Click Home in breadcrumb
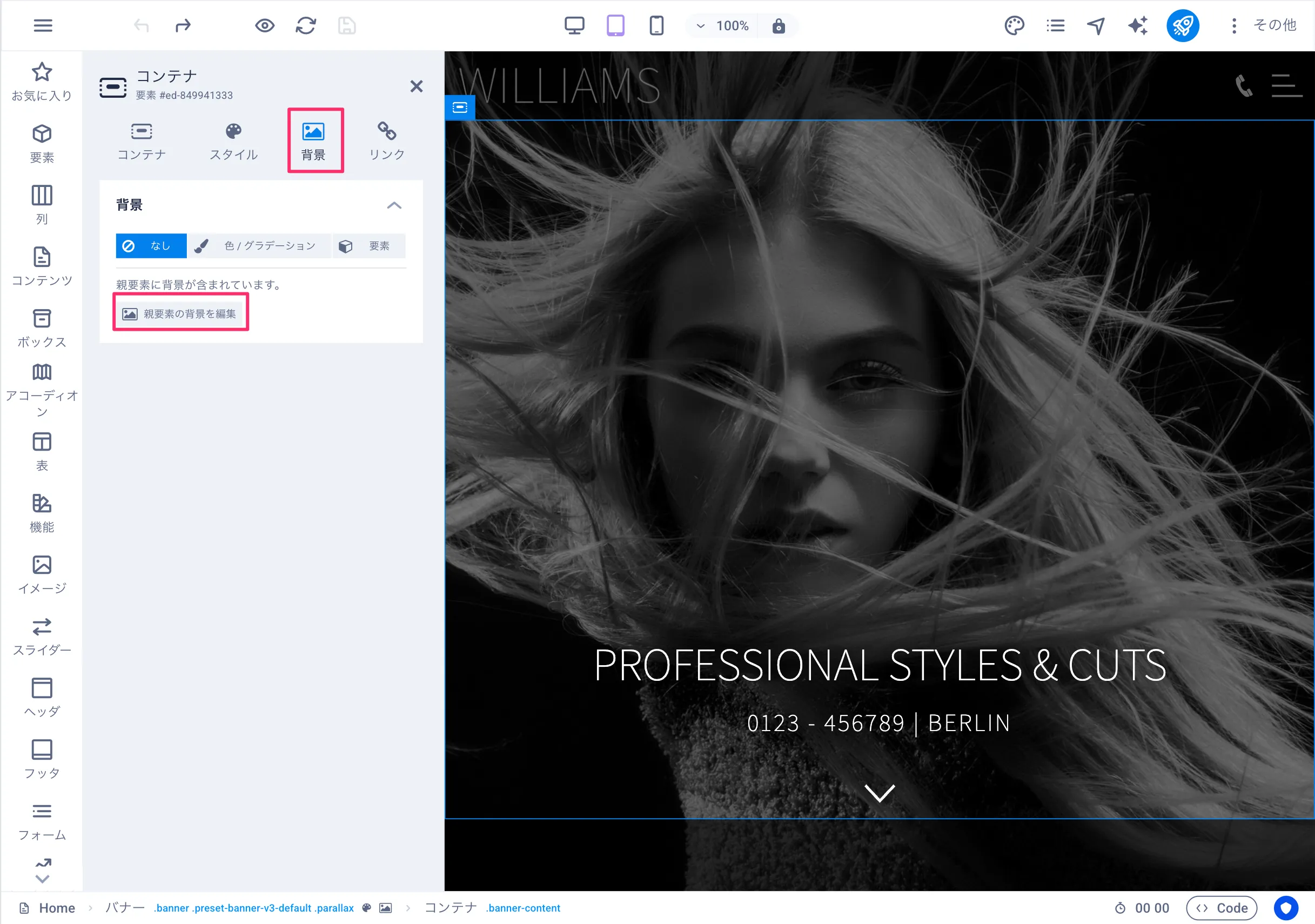Viewport: 1315px width, 924px height. [x=57, y=908]
